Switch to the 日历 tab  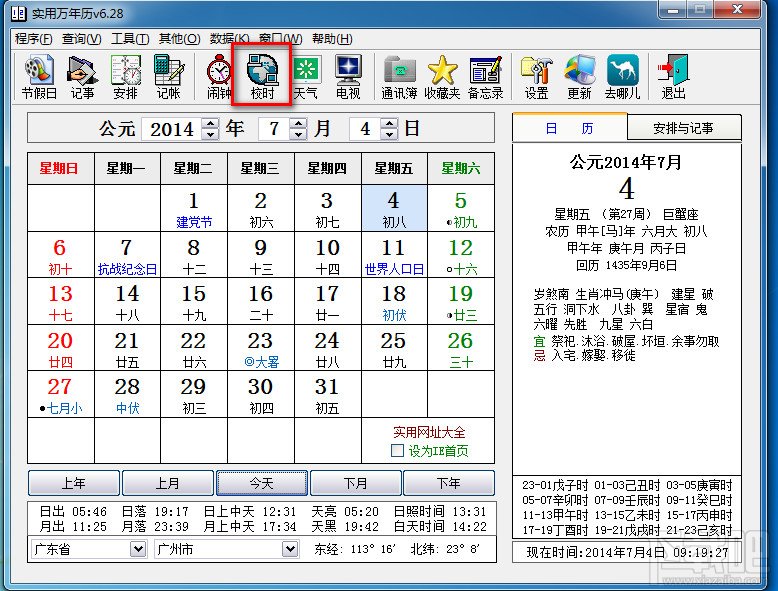pyautogui.click(x=570, y=128)
